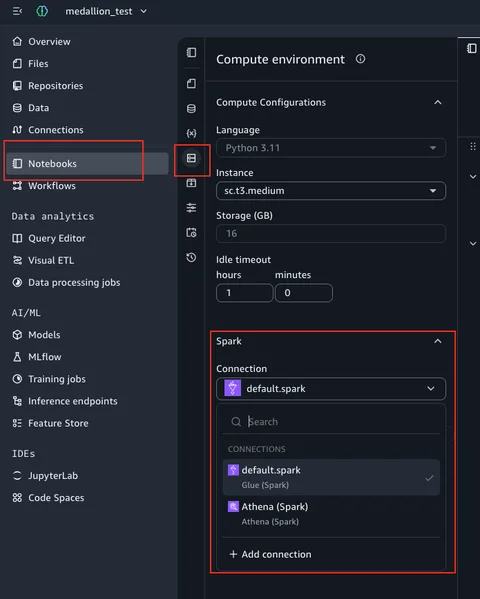Collapse Compute Configurations section
The image size is (480, 599).
(x=438, y=102)
